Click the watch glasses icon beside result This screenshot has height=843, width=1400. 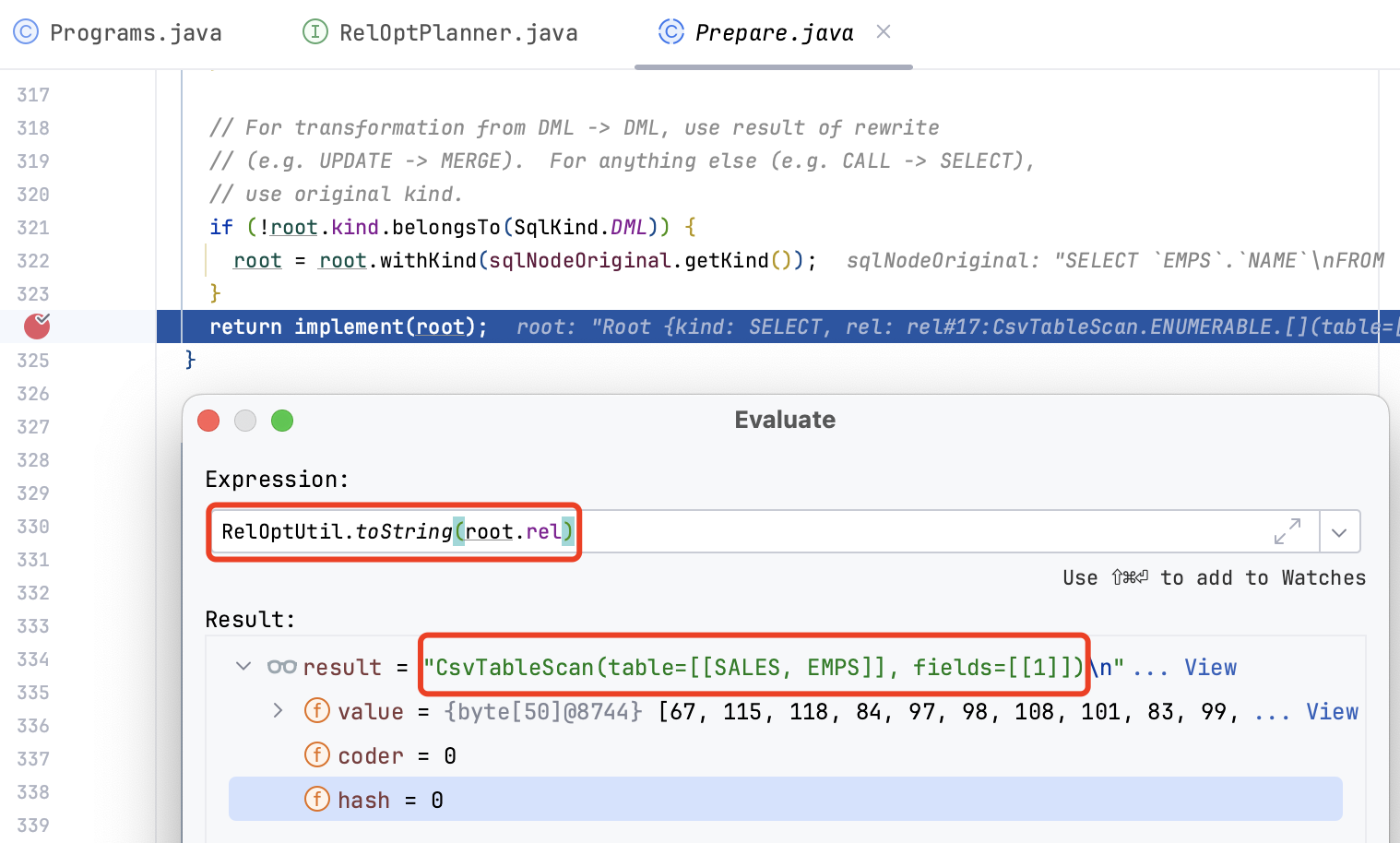pyautogui.click(x=281, y=667)
